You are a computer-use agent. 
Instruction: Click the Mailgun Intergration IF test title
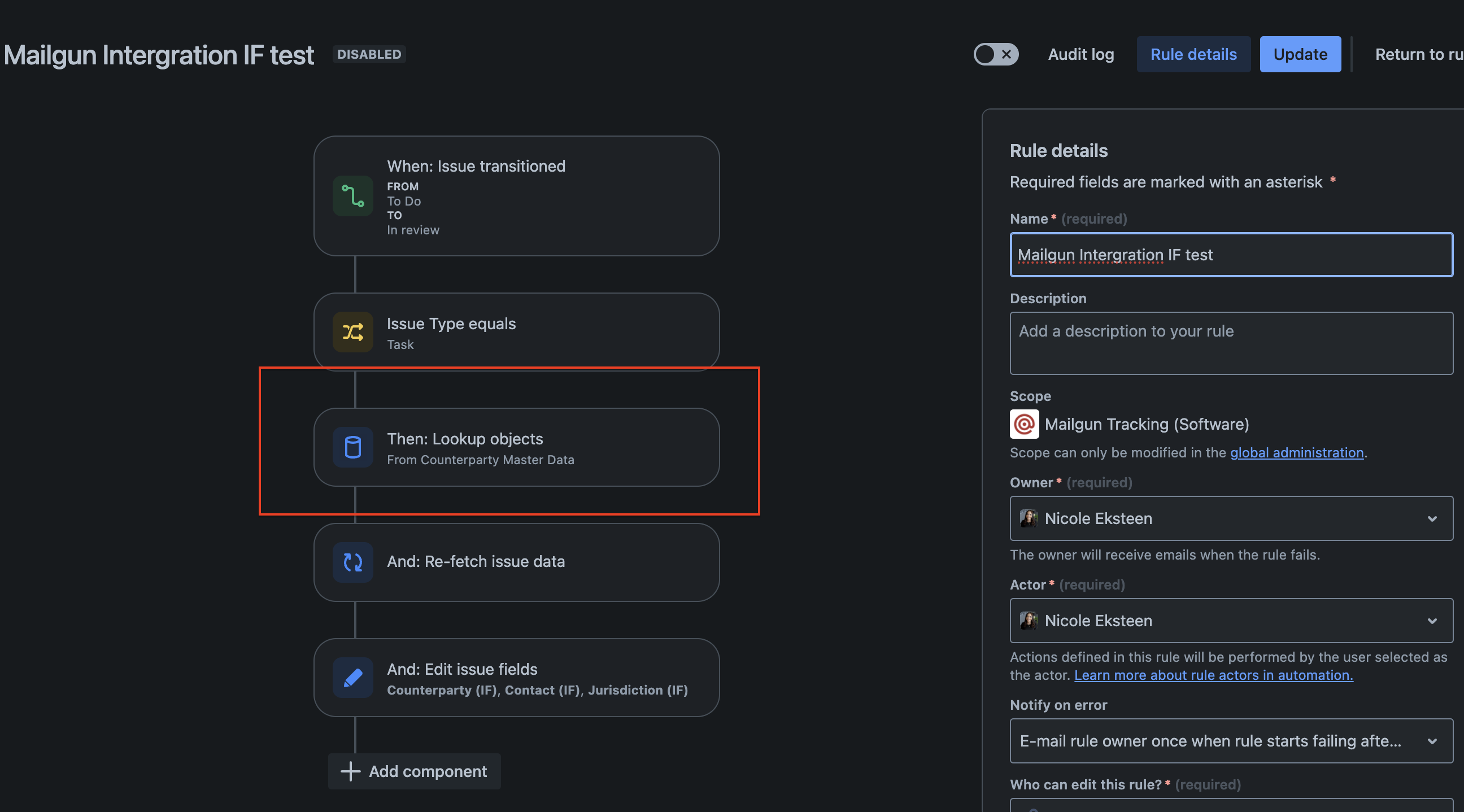pyautogui.click(x=159, y=55)
